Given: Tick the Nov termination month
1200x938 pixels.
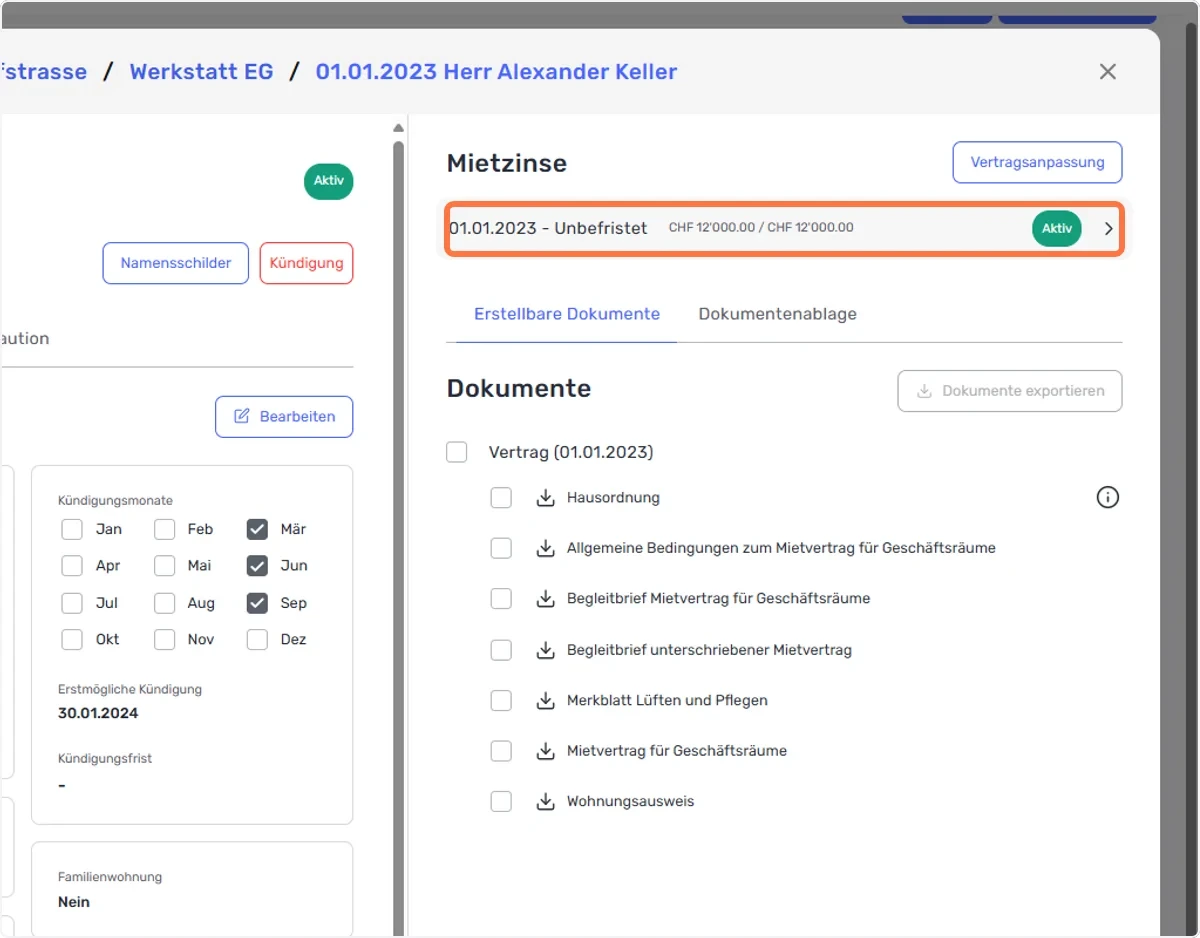Looking at the screenshot, I should tap(165, 640).
